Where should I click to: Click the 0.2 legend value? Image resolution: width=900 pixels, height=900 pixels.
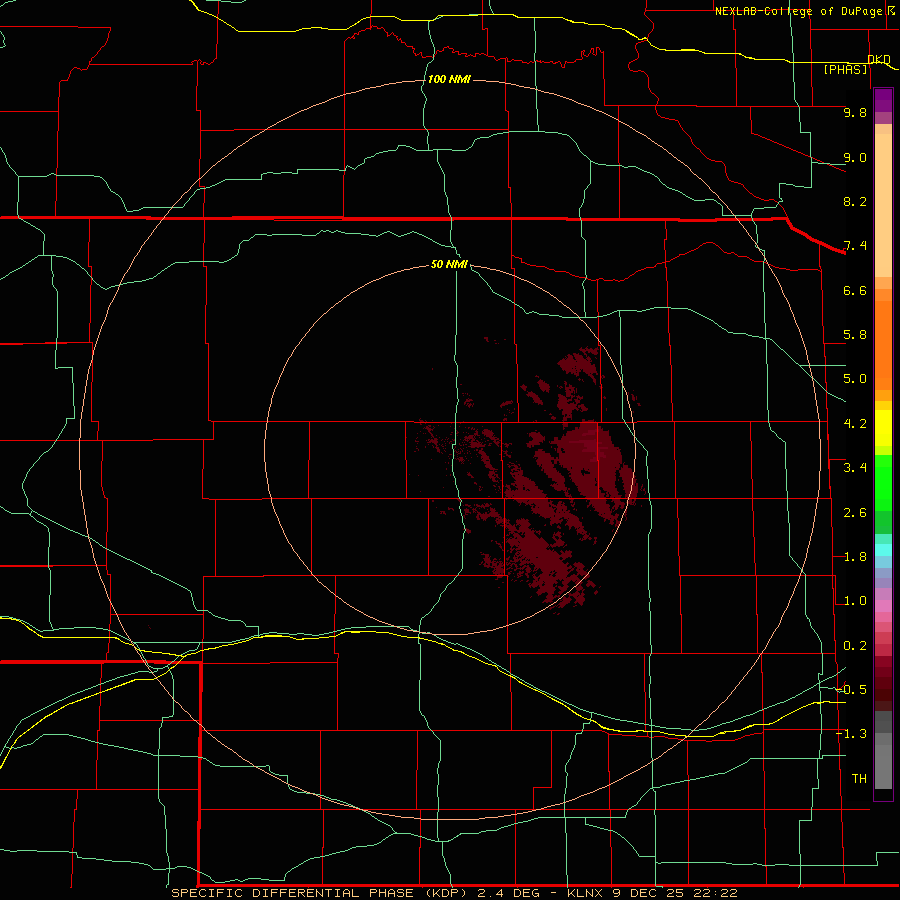tap(855, 646)
